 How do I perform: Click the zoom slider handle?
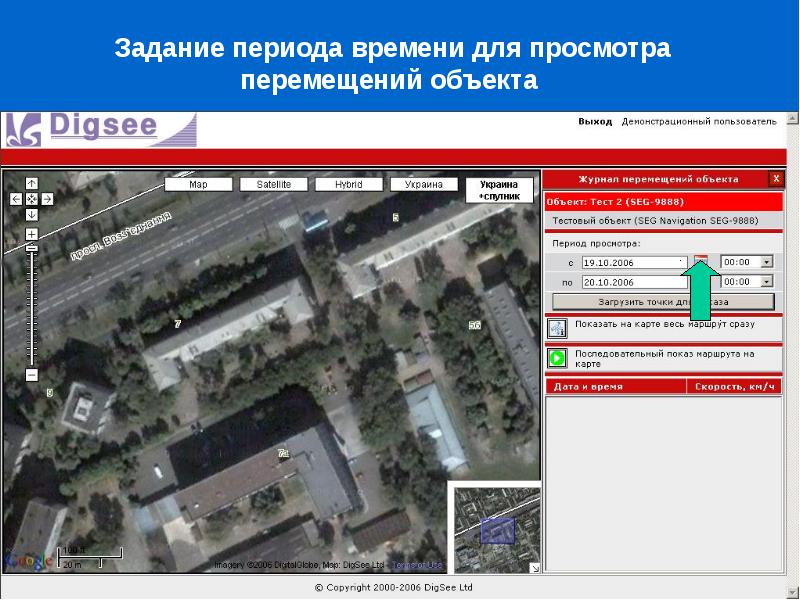(x=32, y=247)
